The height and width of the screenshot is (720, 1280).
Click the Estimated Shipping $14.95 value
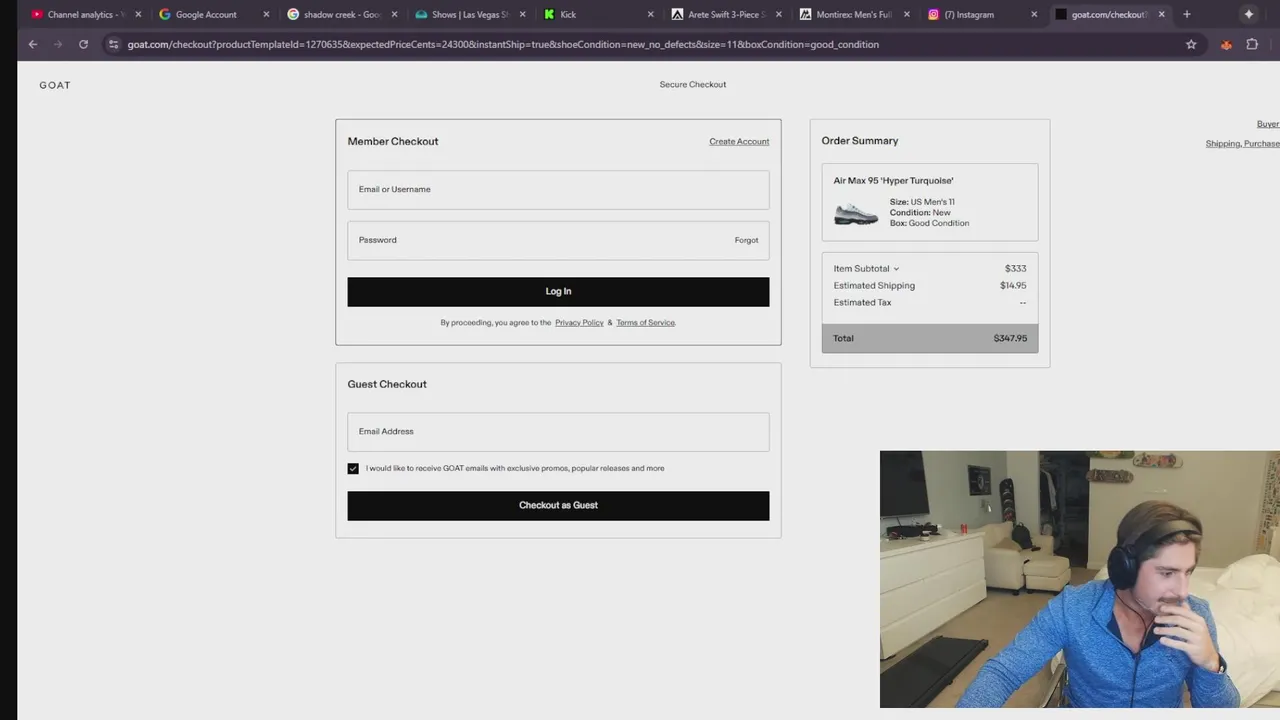pos(1013,285)
